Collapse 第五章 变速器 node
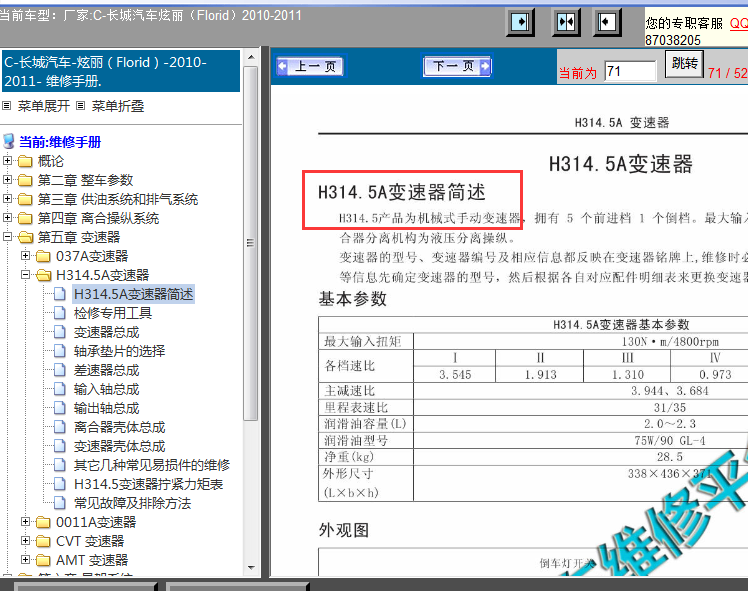Image resolution: width=748 pixels, height=591 pixels. pyautogui.click(x=7, y=237)
